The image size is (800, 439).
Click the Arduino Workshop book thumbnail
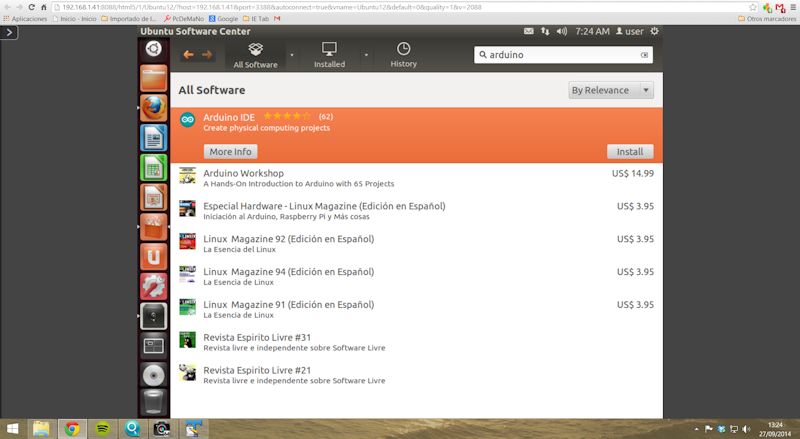point(187,176)
